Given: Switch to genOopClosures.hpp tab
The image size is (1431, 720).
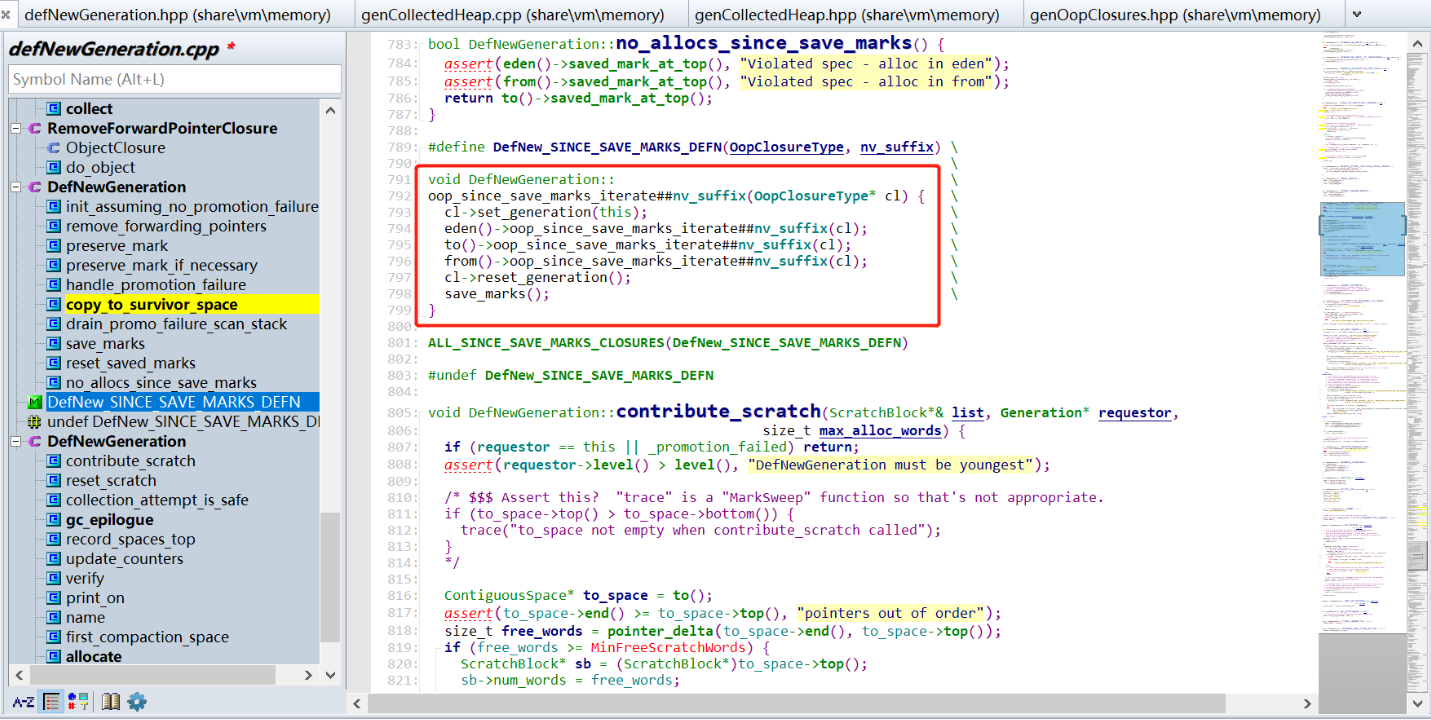Looking at the screenshot, I should (x=1175, y=15).
